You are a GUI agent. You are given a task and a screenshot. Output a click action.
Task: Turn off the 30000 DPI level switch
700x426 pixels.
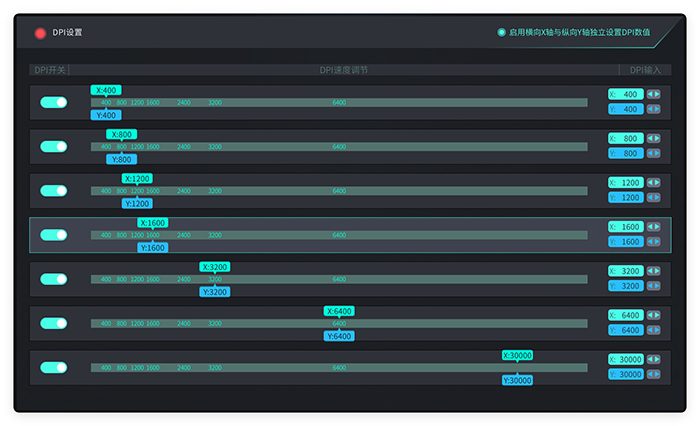click(53, 367)
